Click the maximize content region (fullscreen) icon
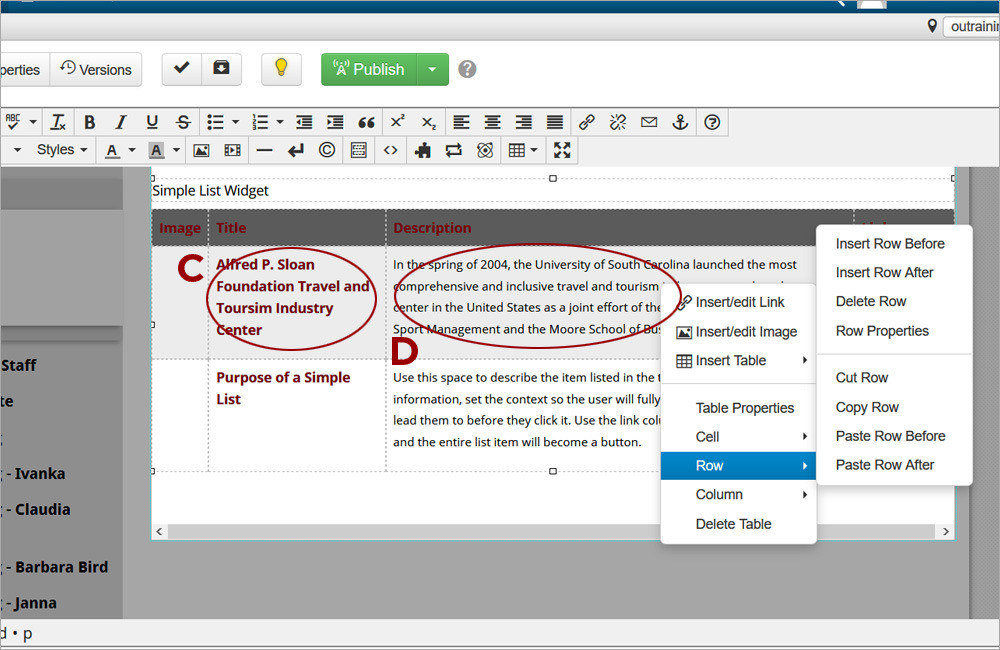 (x=562, y=150)
